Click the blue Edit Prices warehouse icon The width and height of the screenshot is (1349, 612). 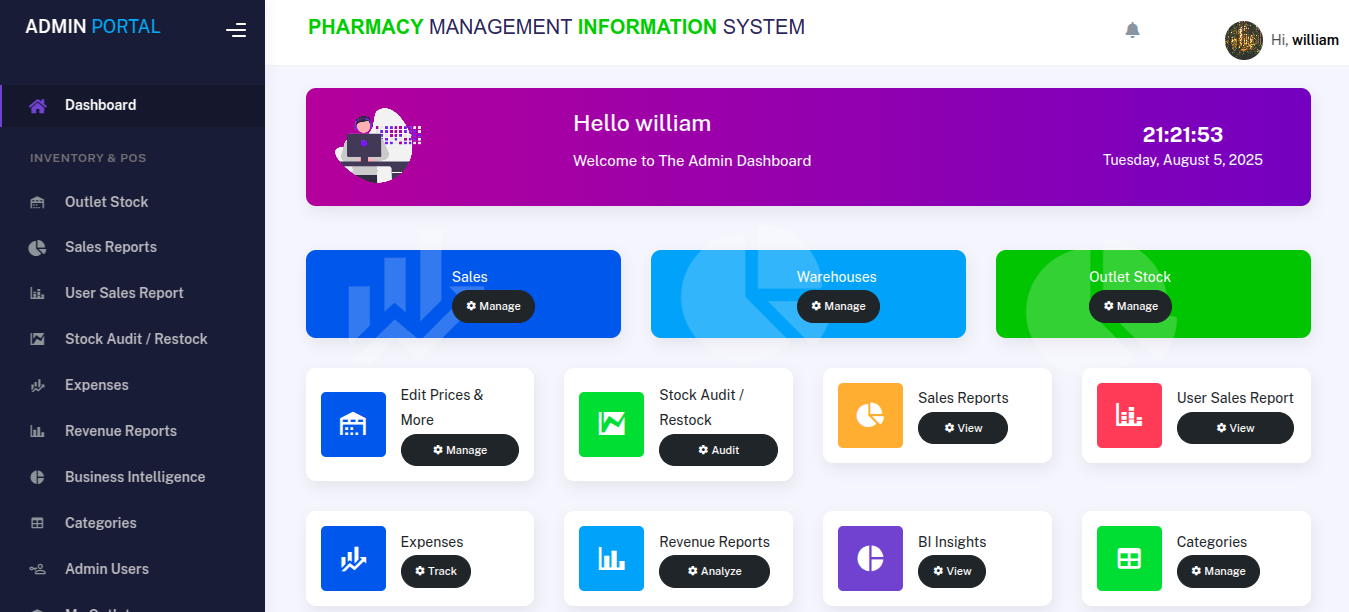click(x=353, y=424)
